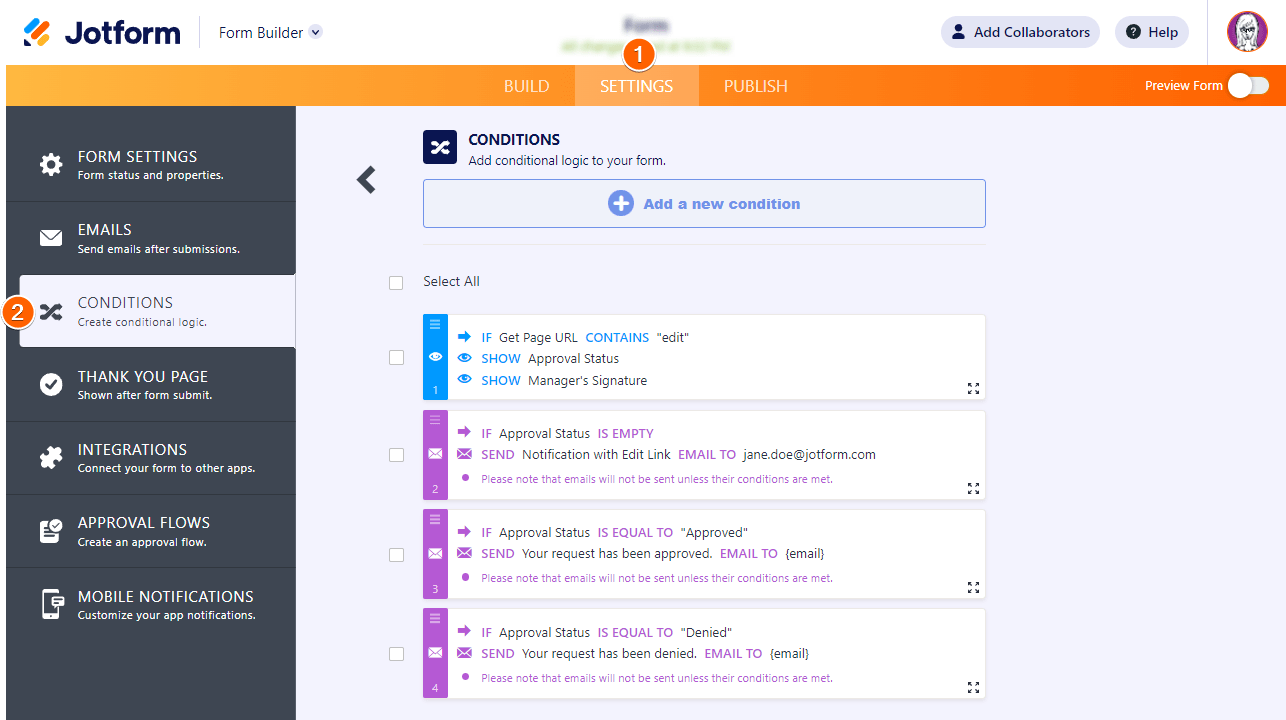
Task: Click the Integrations puzzle icon
Action: 51,457
